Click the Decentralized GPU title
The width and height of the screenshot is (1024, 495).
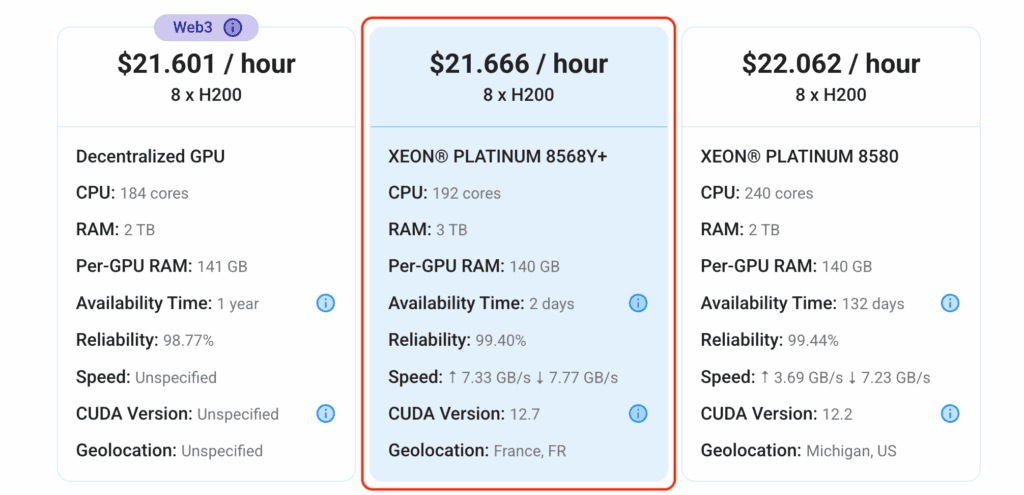(x=150, y=156)
